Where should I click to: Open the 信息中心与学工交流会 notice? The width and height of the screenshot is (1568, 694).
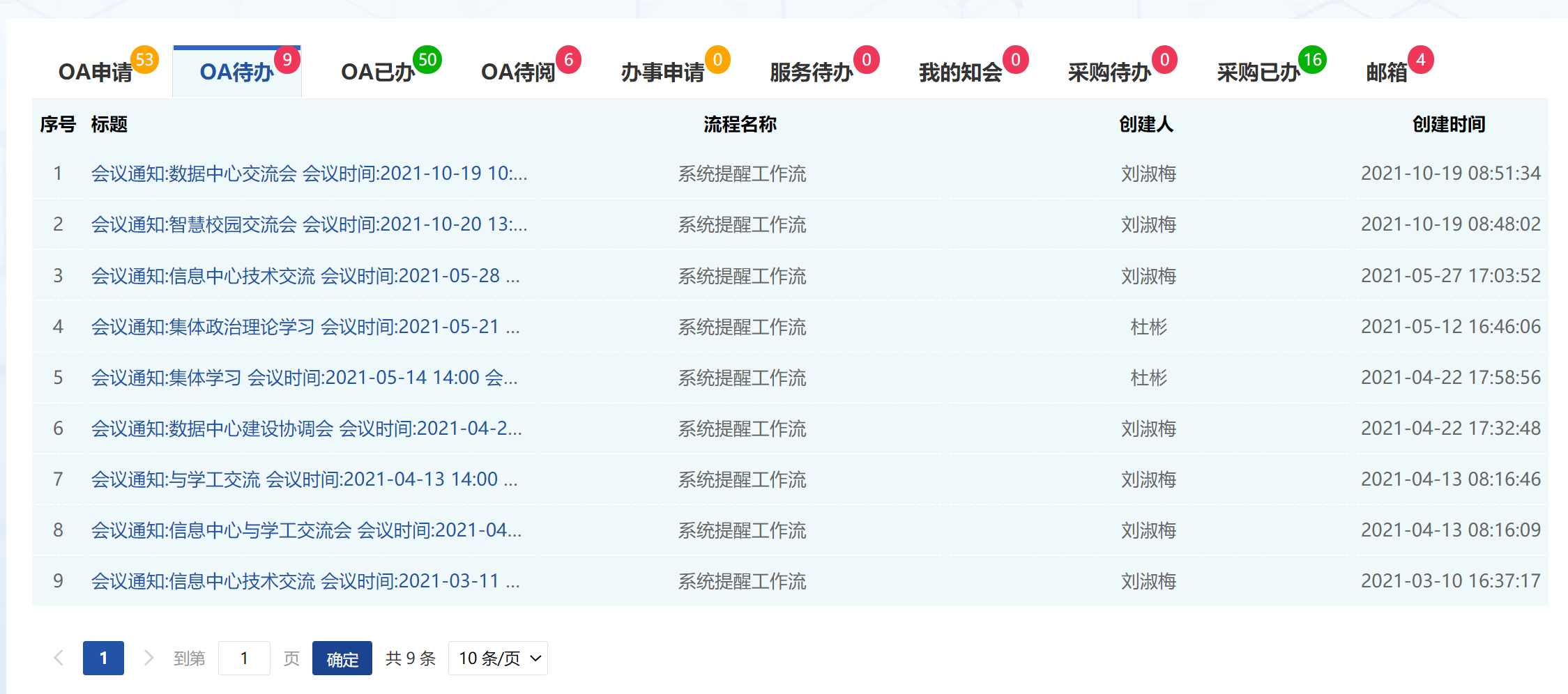[x=306, y=530]
